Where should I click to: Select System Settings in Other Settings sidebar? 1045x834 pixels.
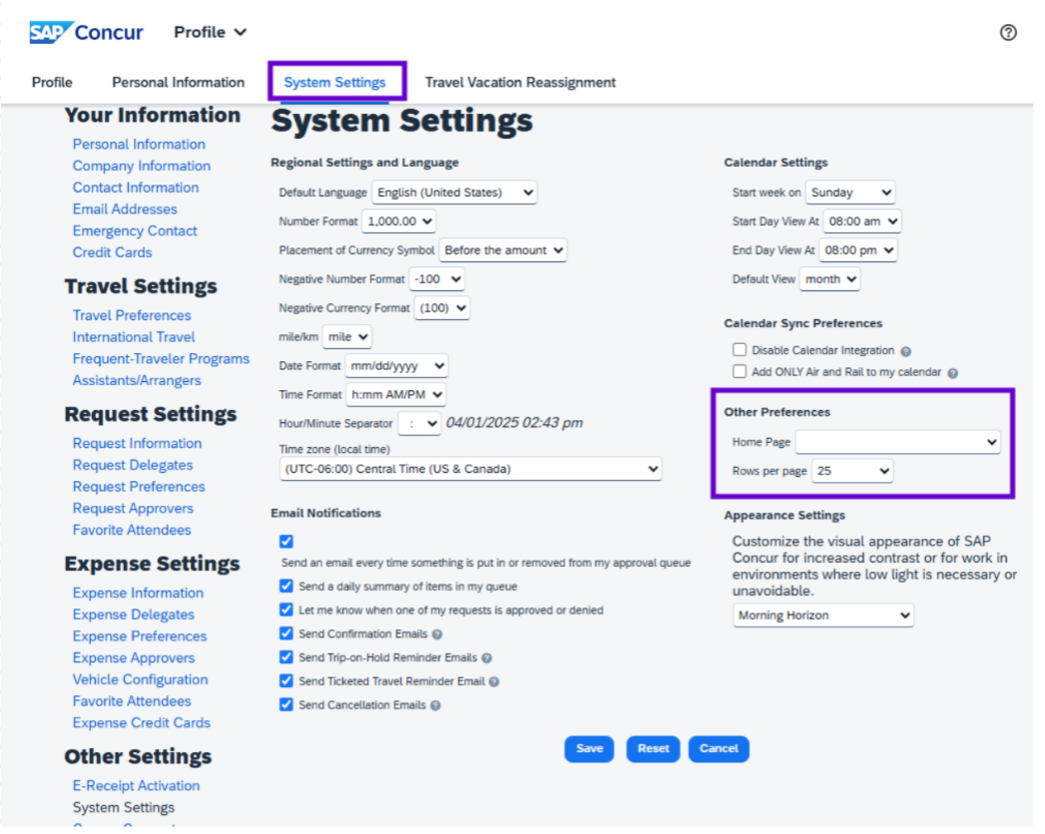coord(123,808)
